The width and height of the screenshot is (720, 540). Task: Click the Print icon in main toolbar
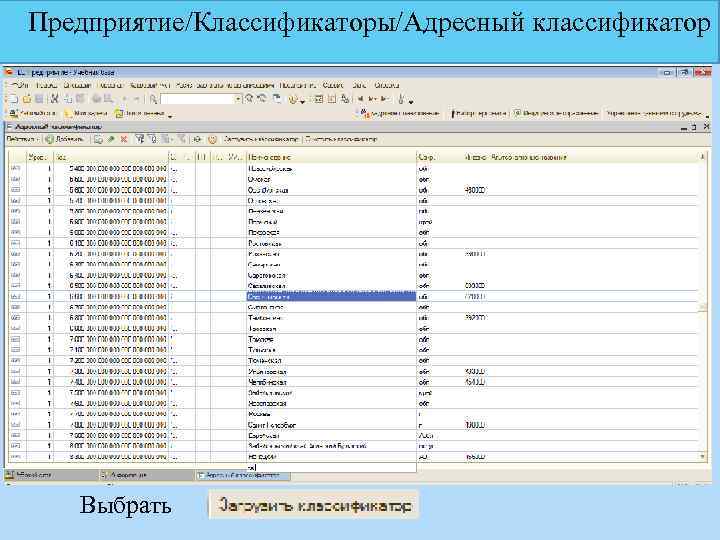96,99
